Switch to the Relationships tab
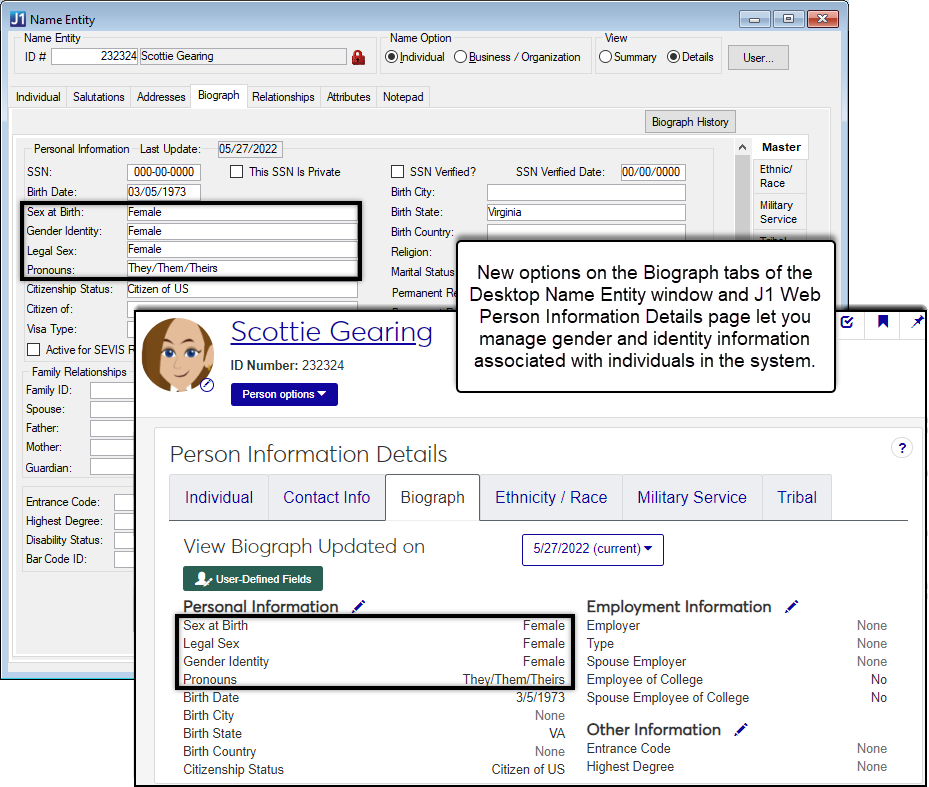Screen dimensions: 929x787 283,97
